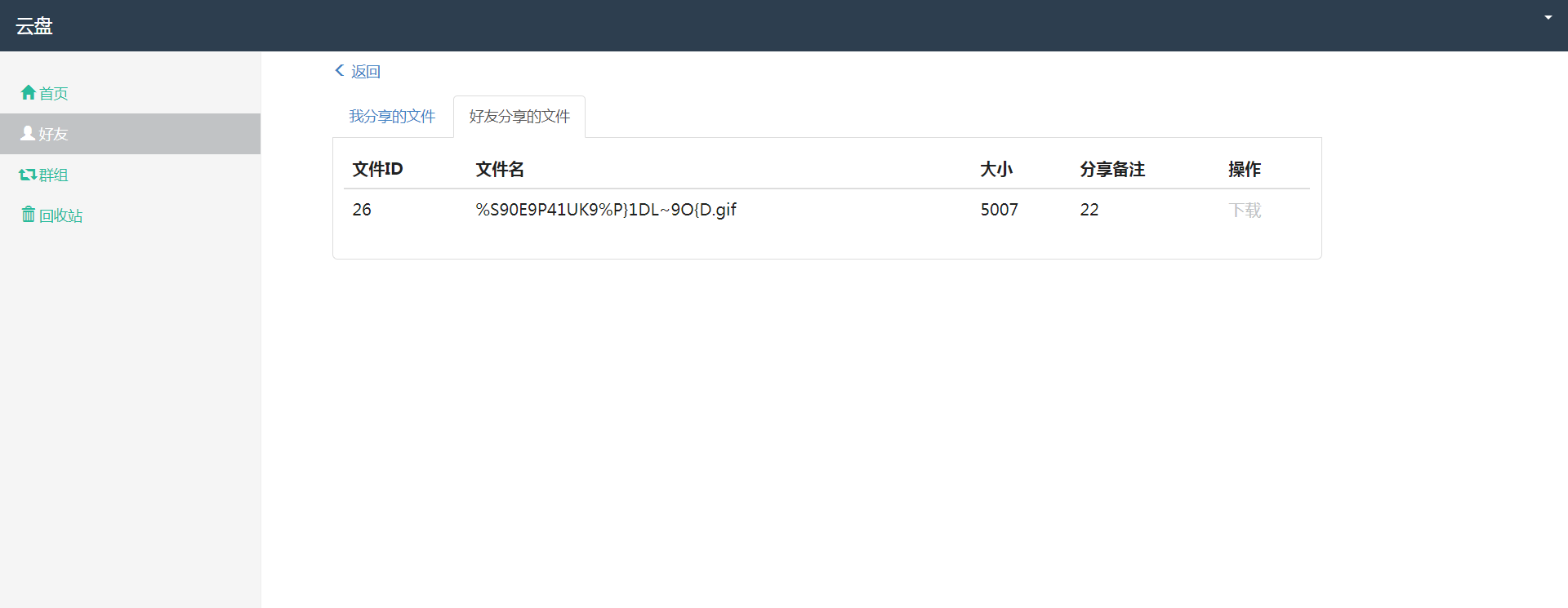Click the 文件ID column header
The width and height of the screenshot is (1568, 608).
pyautogui.click(x=377, y=169)
